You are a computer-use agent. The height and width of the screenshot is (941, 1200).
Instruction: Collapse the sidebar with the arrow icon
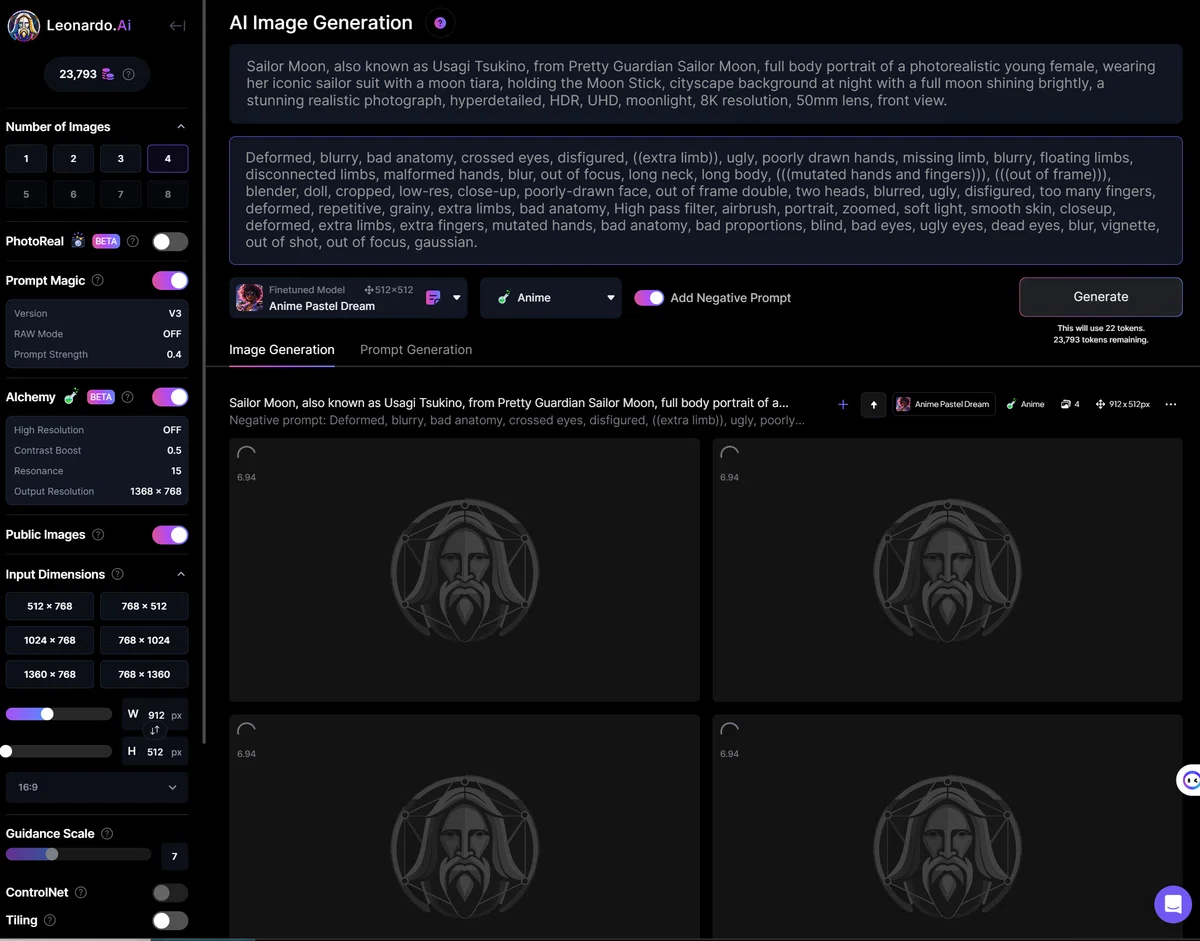[x=177, y=26]
